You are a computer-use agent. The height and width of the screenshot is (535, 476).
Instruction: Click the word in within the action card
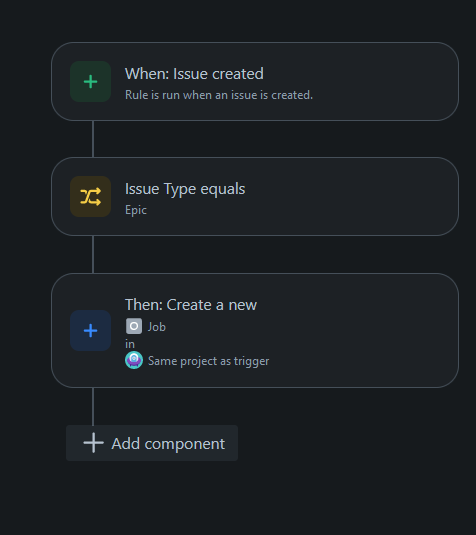pyautogui.click(x=130, y=344)
